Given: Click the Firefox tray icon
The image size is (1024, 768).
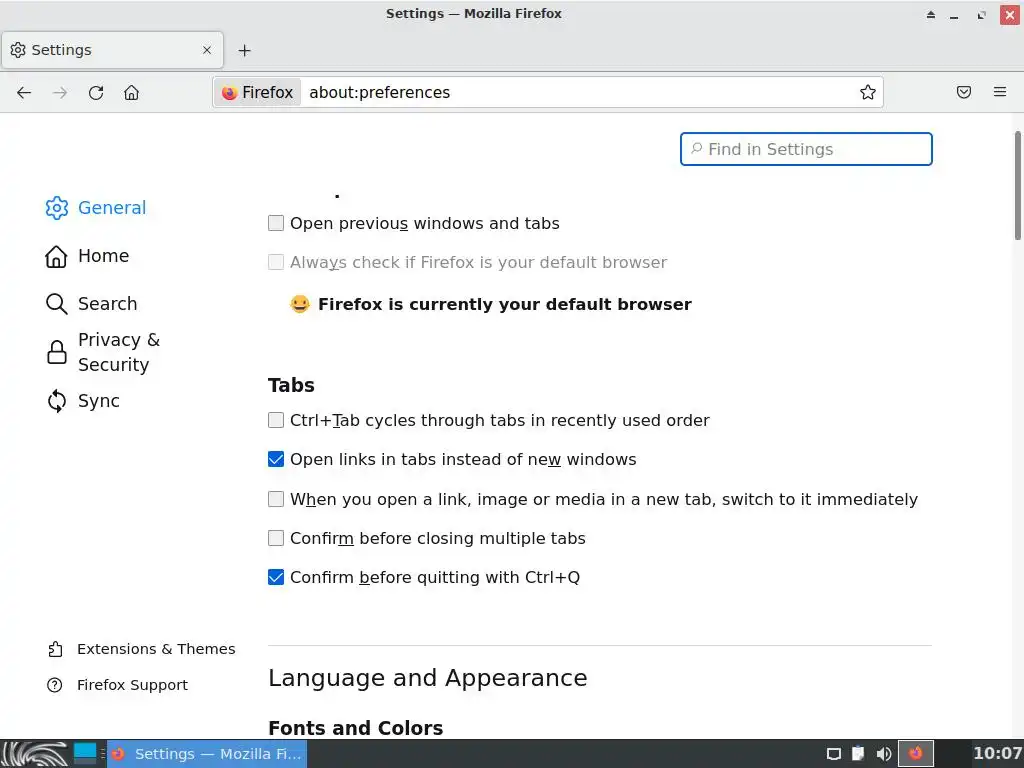Looking at the screenshot, I should tap(916, 754).
